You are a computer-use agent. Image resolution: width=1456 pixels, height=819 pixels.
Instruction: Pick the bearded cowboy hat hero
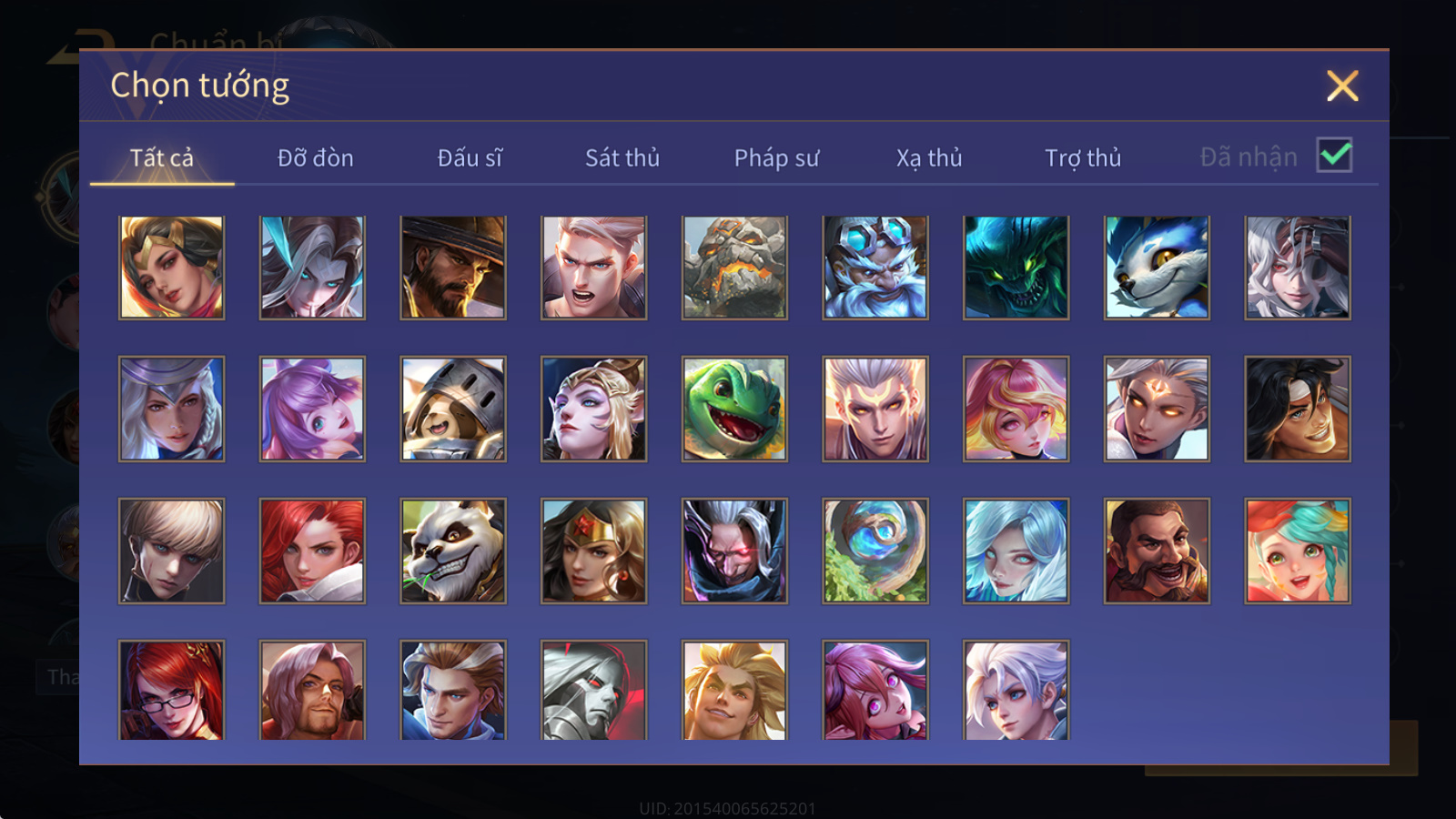coord(453,268)
